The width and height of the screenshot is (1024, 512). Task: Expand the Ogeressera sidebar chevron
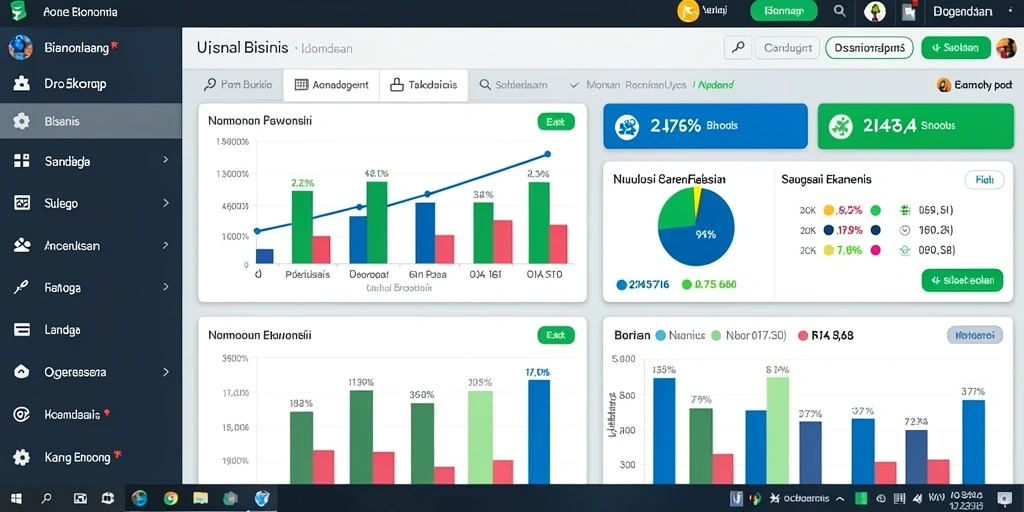point(165,372)
